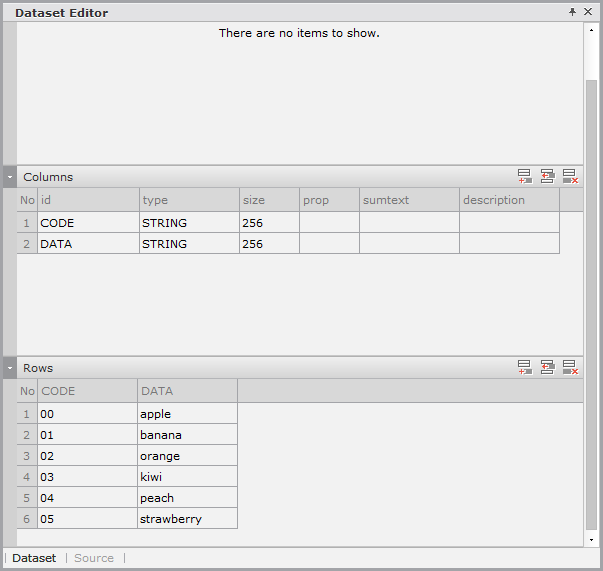Click the STRING type cell for DATA column

click(x=189, y=244)
